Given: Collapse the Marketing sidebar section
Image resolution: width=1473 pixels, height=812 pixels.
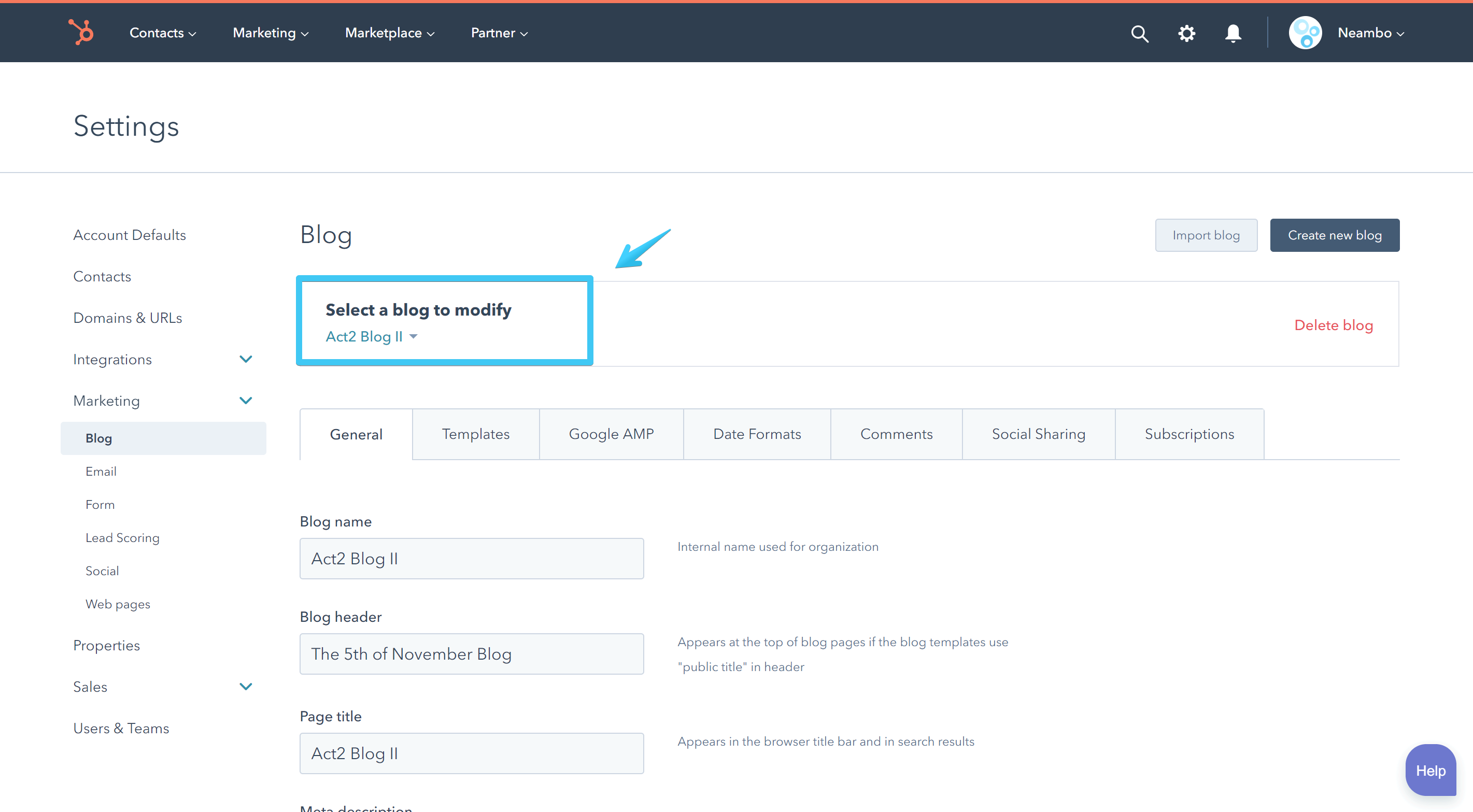Looking at the screenshot, I should coord(246,400).
